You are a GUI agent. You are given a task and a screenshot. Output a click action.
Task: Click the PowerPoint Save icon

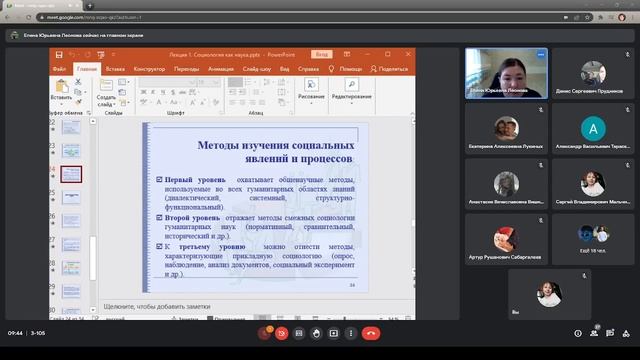59,55
